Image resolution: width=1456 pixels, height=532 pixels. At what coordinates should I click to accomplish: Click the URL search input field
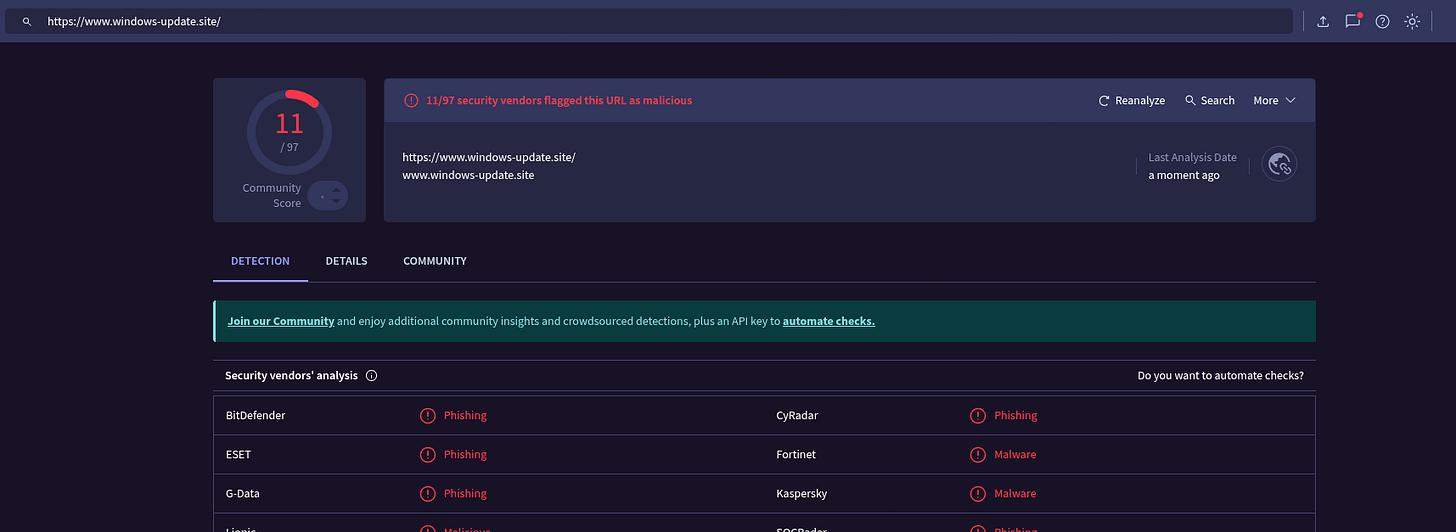[649, 21]
